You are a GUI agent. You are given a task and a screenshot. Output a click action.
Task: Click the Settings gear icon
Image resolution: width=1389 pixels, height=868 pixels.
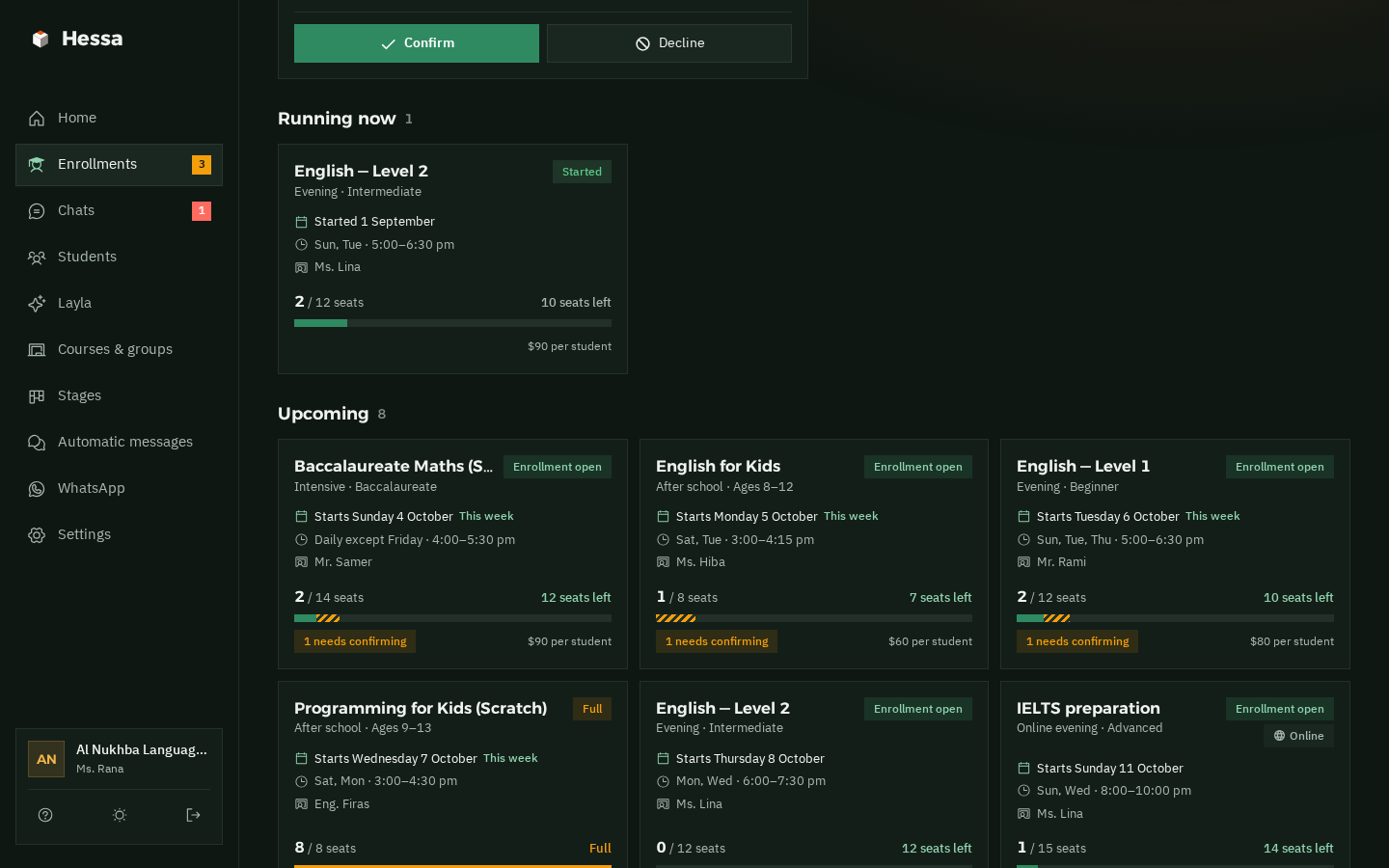click(x=37, y=535)
